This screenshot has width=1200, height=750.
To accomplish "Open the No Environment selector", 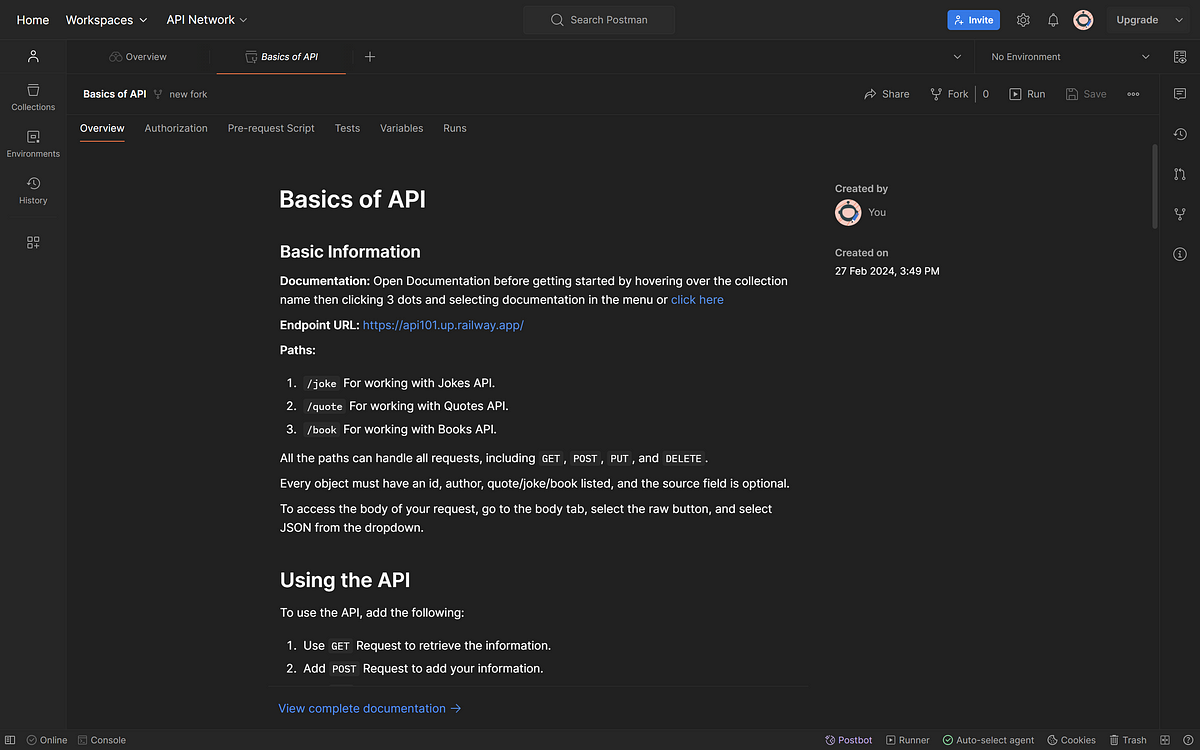I will 1070,57.
